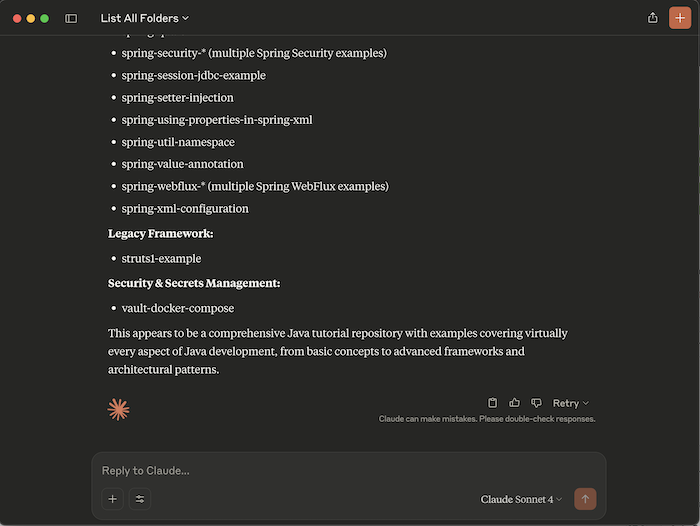Click the Claude starburst logo
700x526 pixels.
(119, 408)
